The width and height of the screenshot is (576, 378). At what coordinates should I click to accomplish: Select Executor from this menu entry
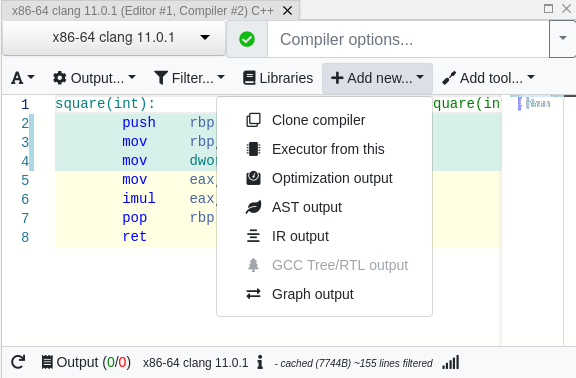click(324, 149)
